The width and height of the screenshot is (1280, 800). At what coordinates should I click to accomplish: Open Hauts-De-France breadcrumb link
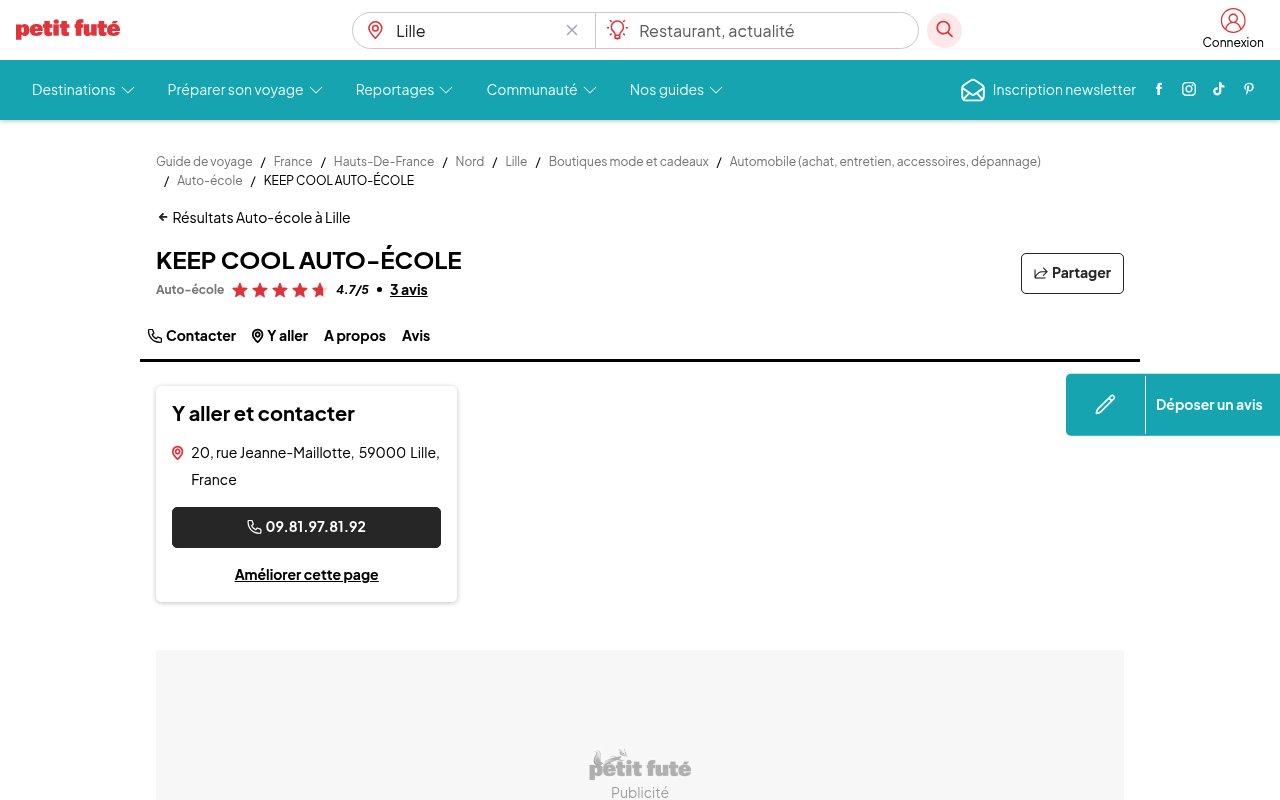click(384, 161)
